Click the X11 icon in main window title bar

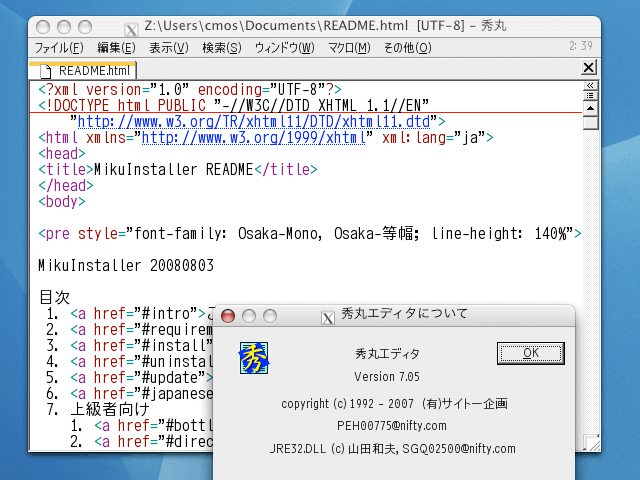131,29
